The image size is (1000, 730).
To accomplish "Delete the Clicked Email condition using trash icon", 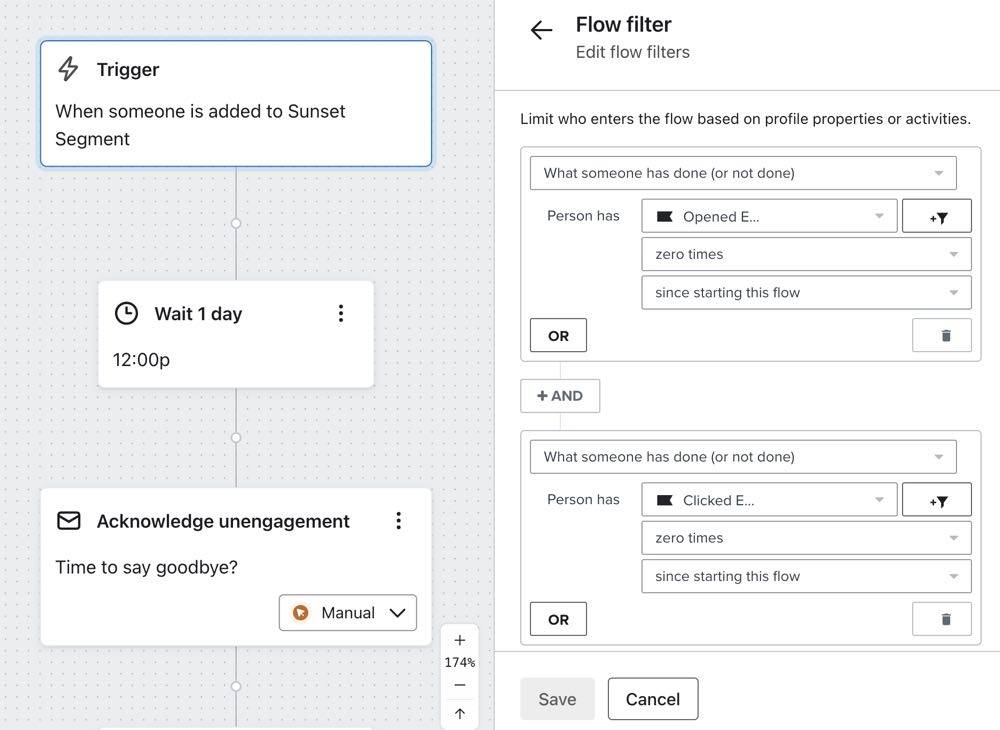I will pos(941,618).
